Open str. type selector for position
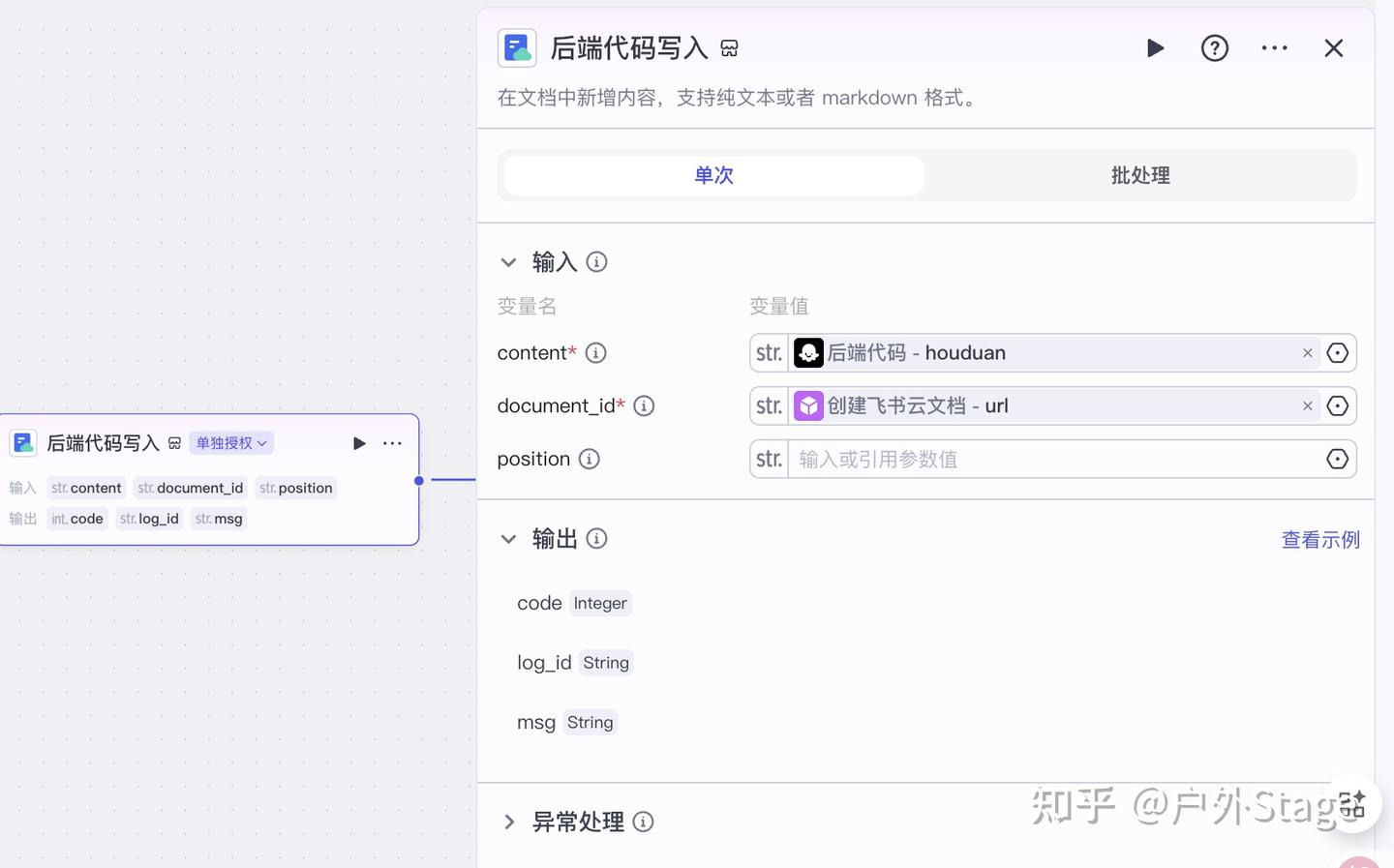 point(770,459)
